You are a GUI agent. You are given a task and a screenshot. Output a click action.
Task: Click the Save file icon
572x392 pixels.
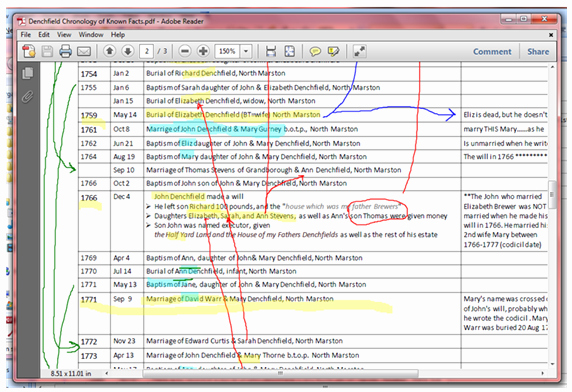click(x=47, y=51)
